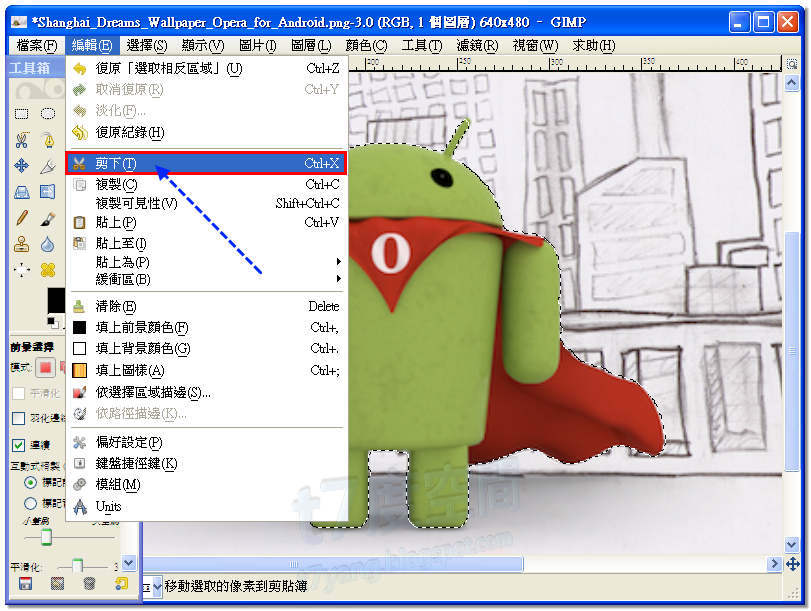
Task: Choose 複製可見性(V) menu entry
Action: coord(207,203)
